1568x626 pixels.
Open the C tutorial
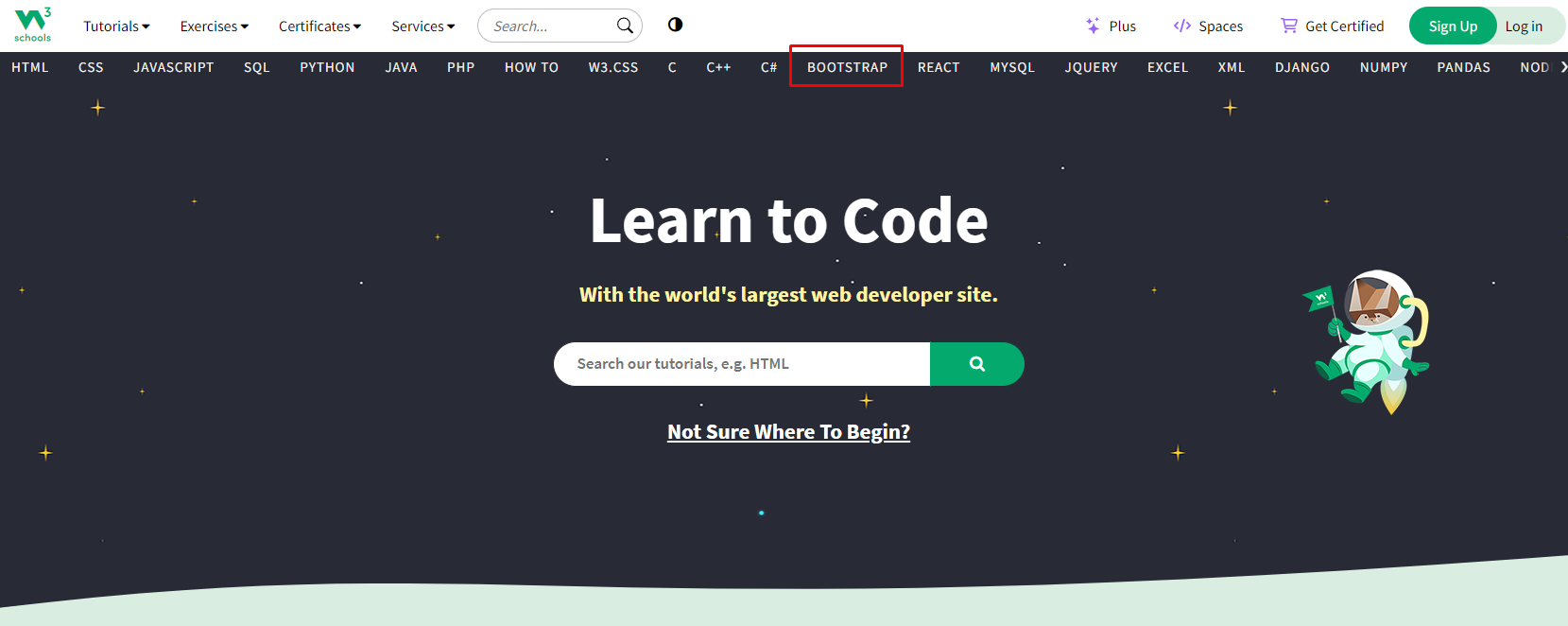[672, 67]
